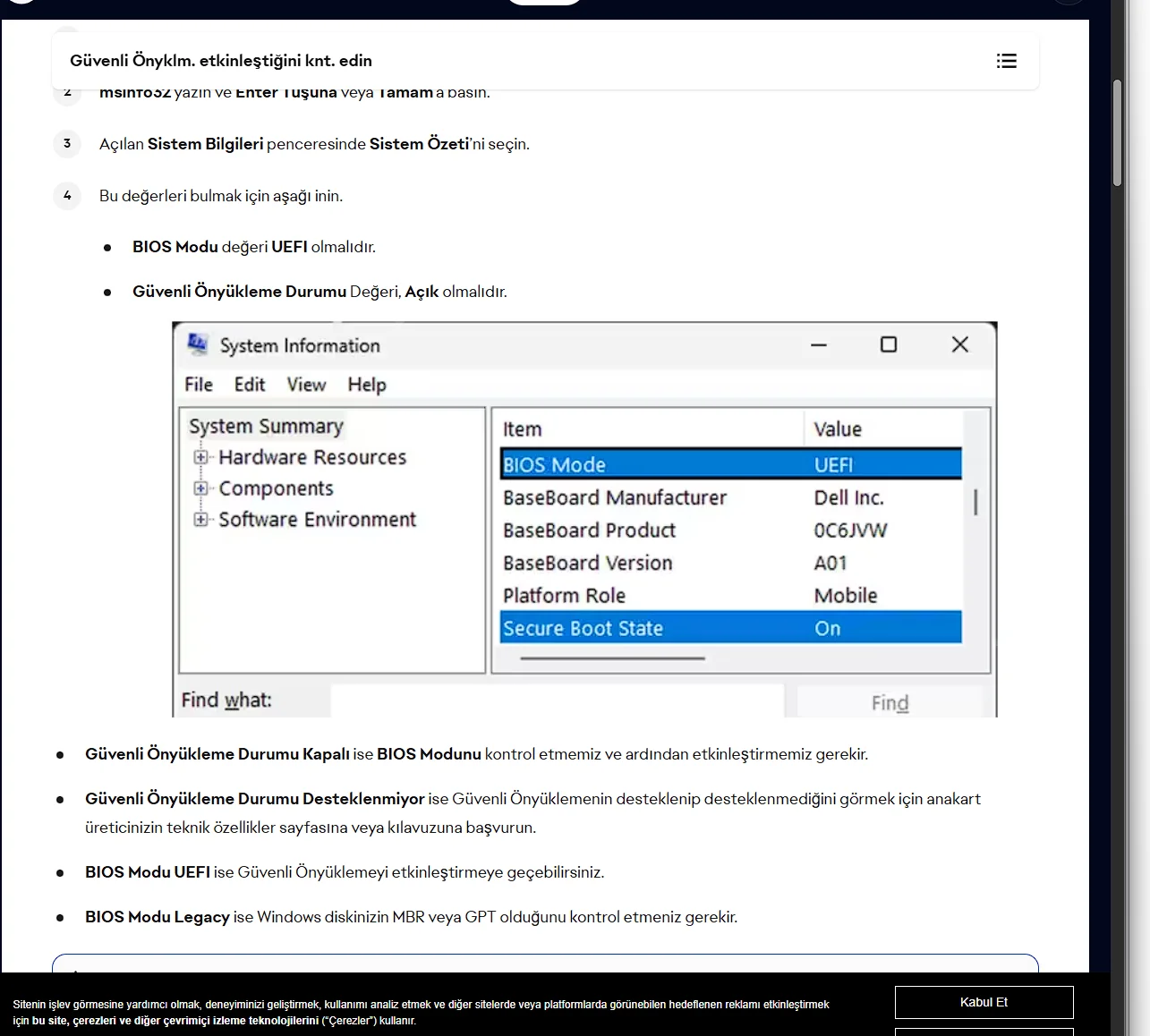Select the BaseBoard Manufacturer row label
The width and height of the screenshot is (1150, 1036).
615,497
